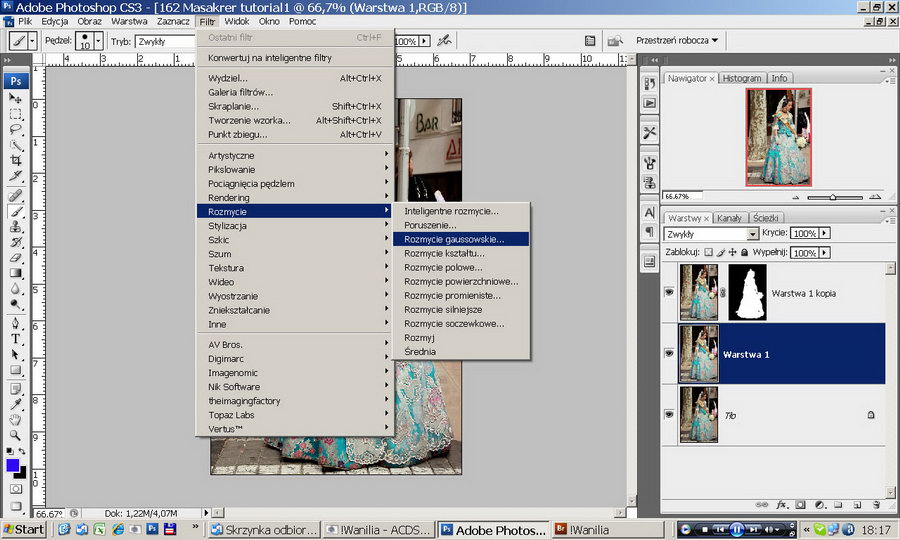
Task: Create a new layer via panel icon
Action: tap(857, 505)
